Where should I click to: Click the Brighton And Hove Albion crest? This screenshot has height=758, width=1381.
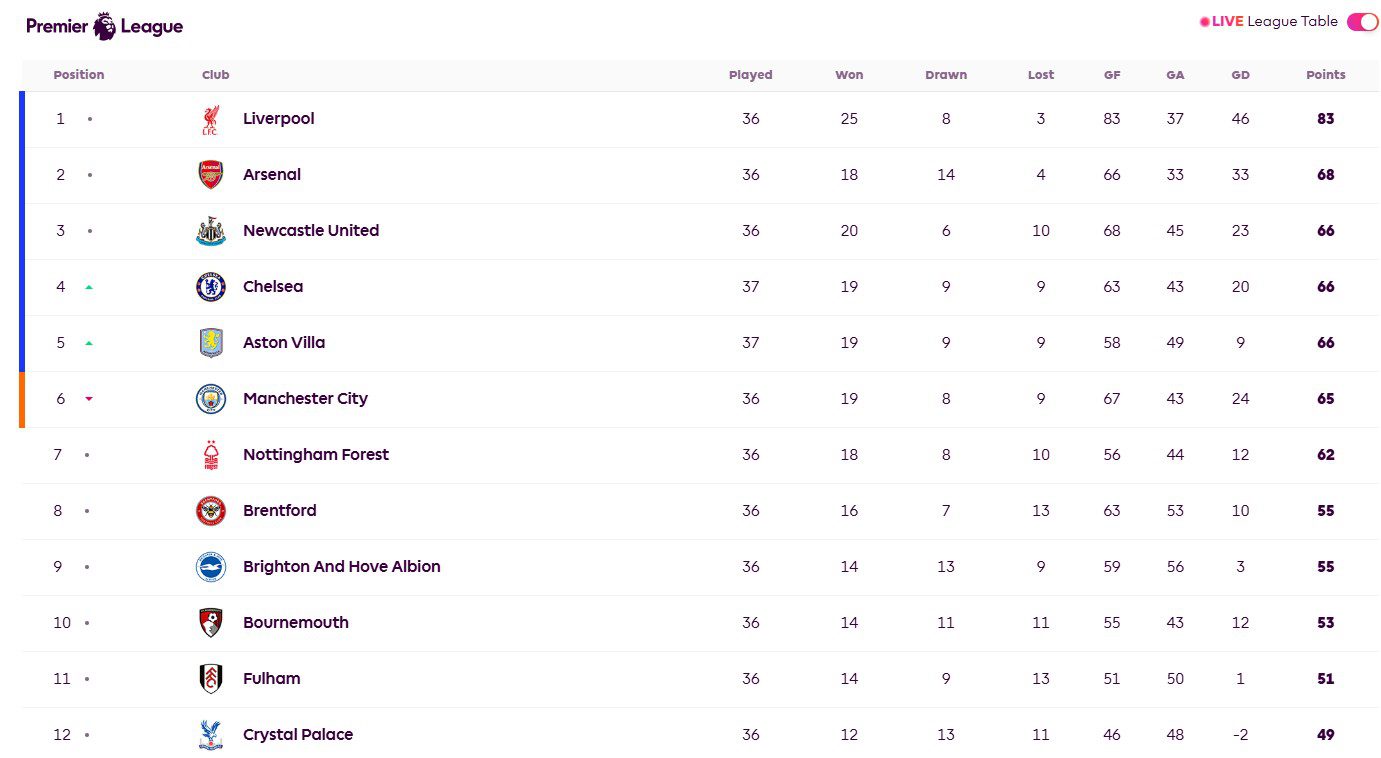pos(210,567)
